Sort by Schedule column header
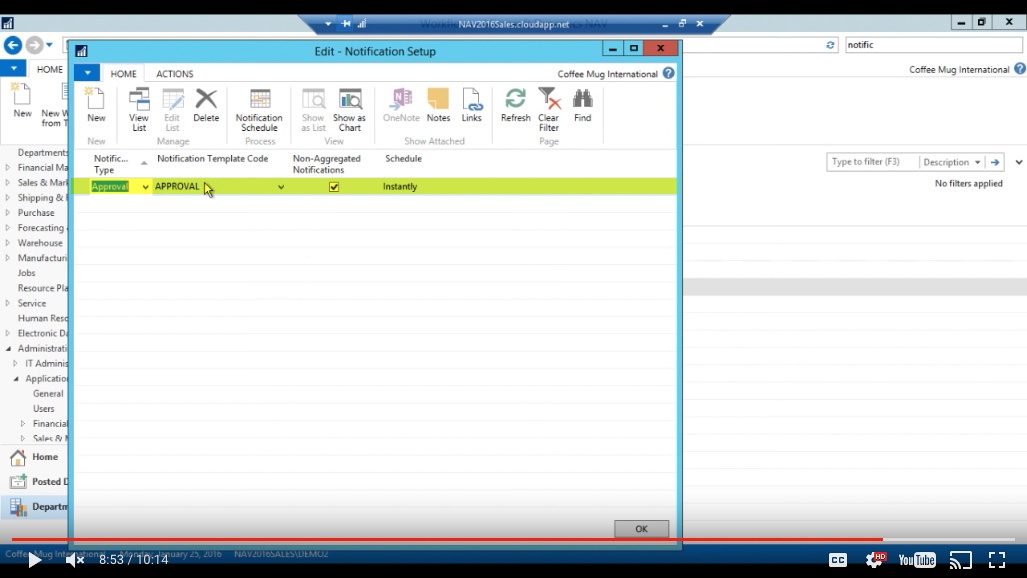 click(x=403, y=159)
